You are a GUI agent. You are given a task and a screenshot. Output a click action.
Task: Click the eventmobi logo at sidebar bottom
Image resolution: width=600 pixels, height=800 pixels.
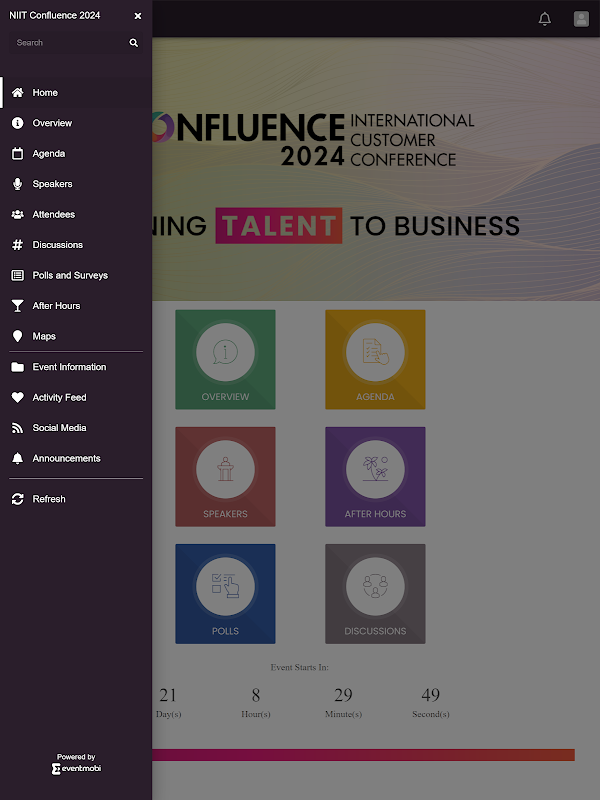pos(76,768)
